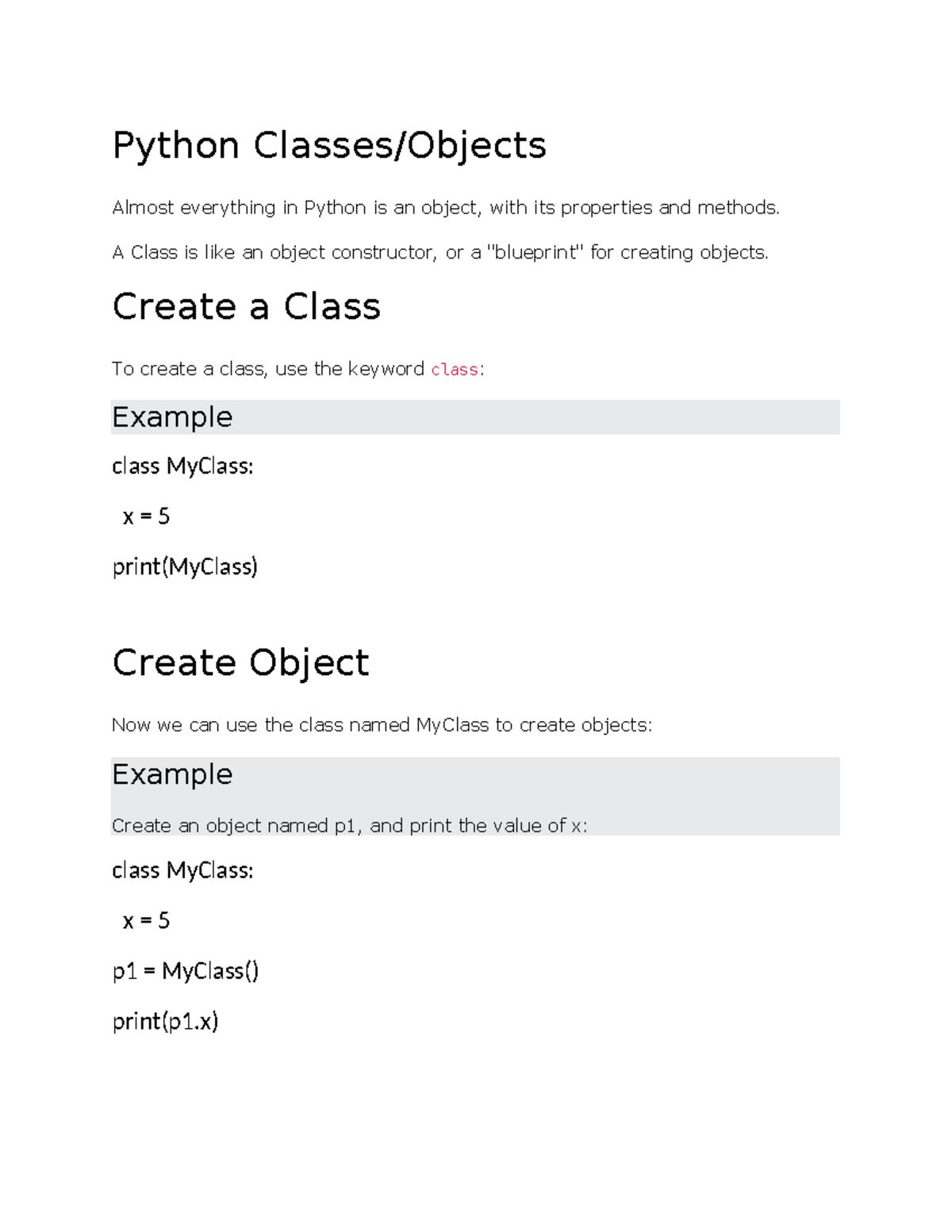This screenshot has width=952, height=1232.
Task: Click the red class keyword
Action: pyautogui.click(x=455, y=370)
